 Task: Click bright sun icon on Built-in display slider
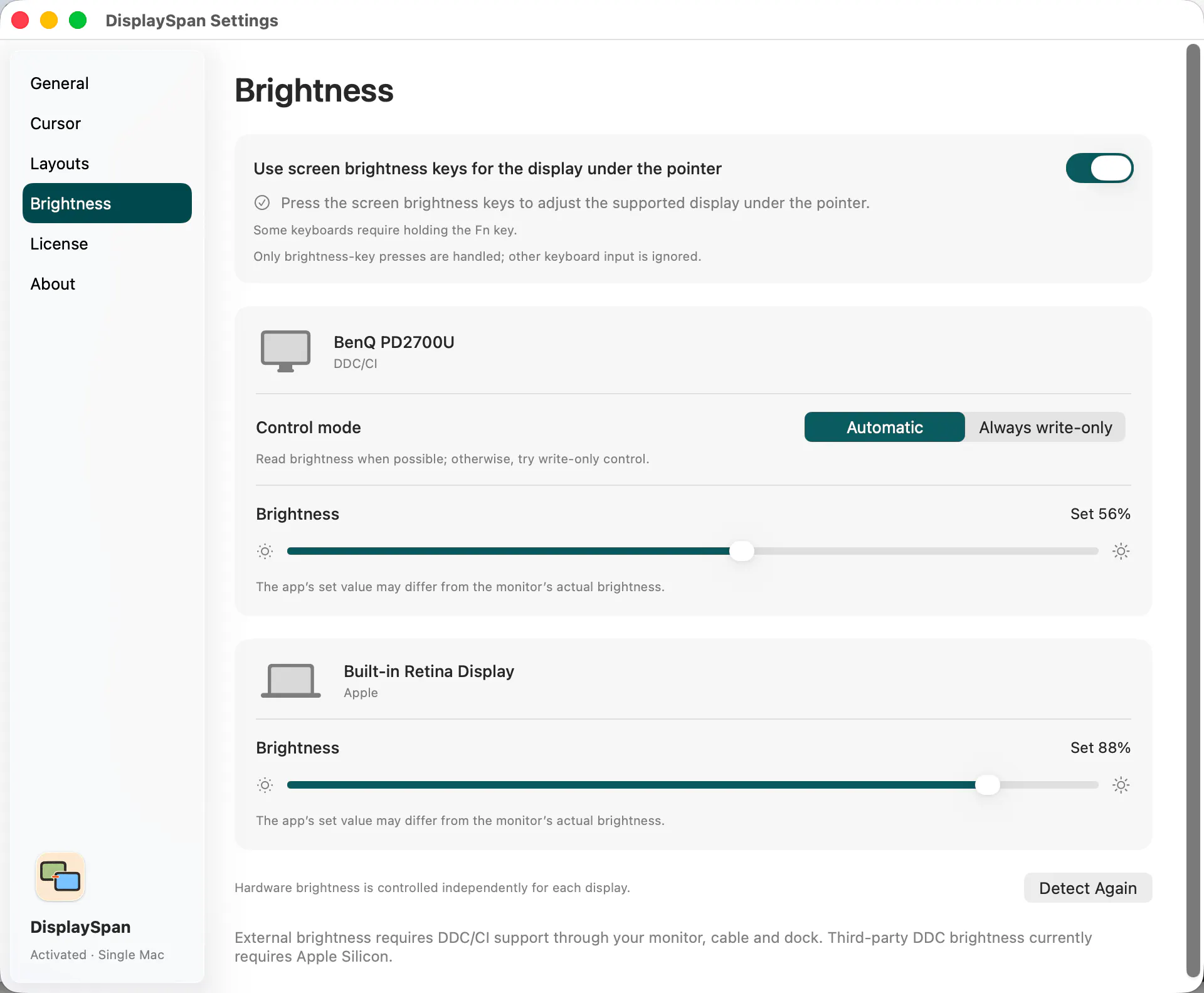1121,785
